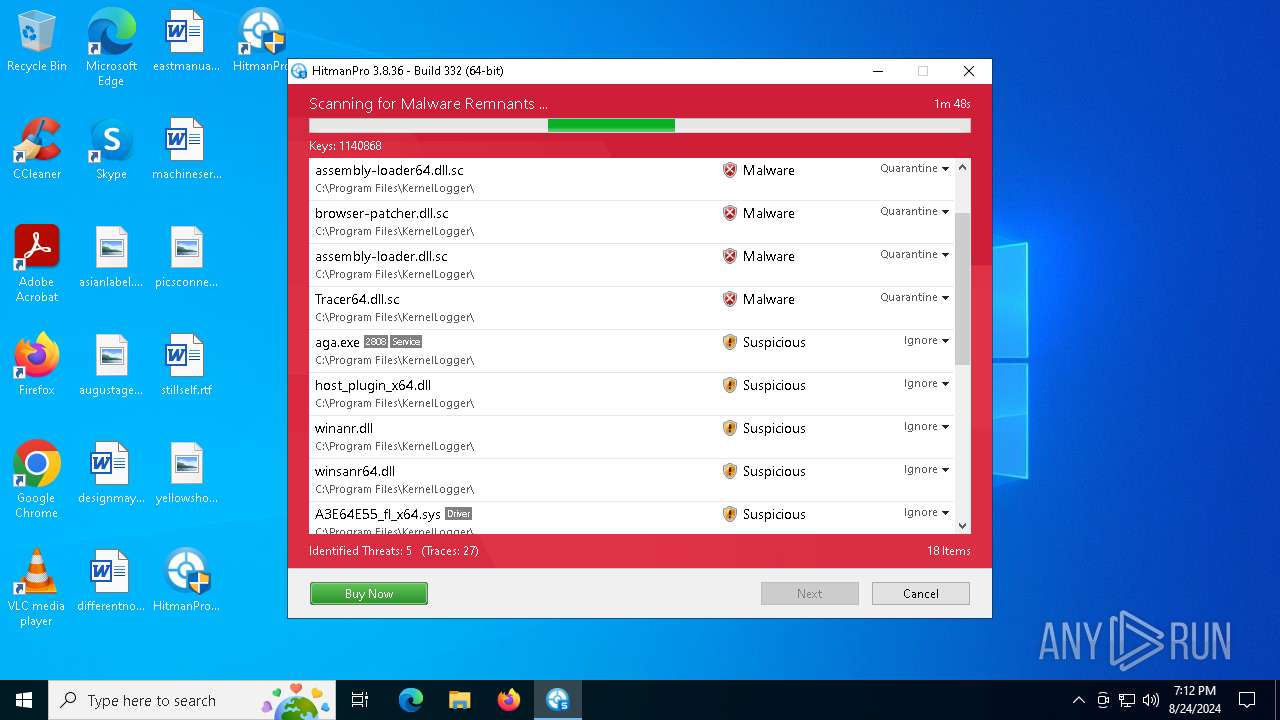Click the malware icon for browser-patcher.dll.sc
This screenshot has height=720, width=1280.
pos(730,213)
